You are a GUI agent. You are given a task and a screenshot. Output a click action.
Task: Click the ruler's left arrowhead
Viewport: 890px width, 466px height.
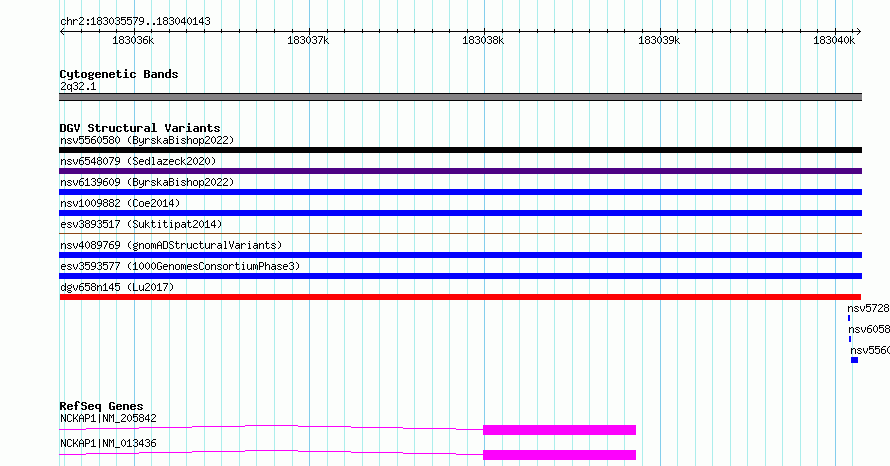coord(62,32)
